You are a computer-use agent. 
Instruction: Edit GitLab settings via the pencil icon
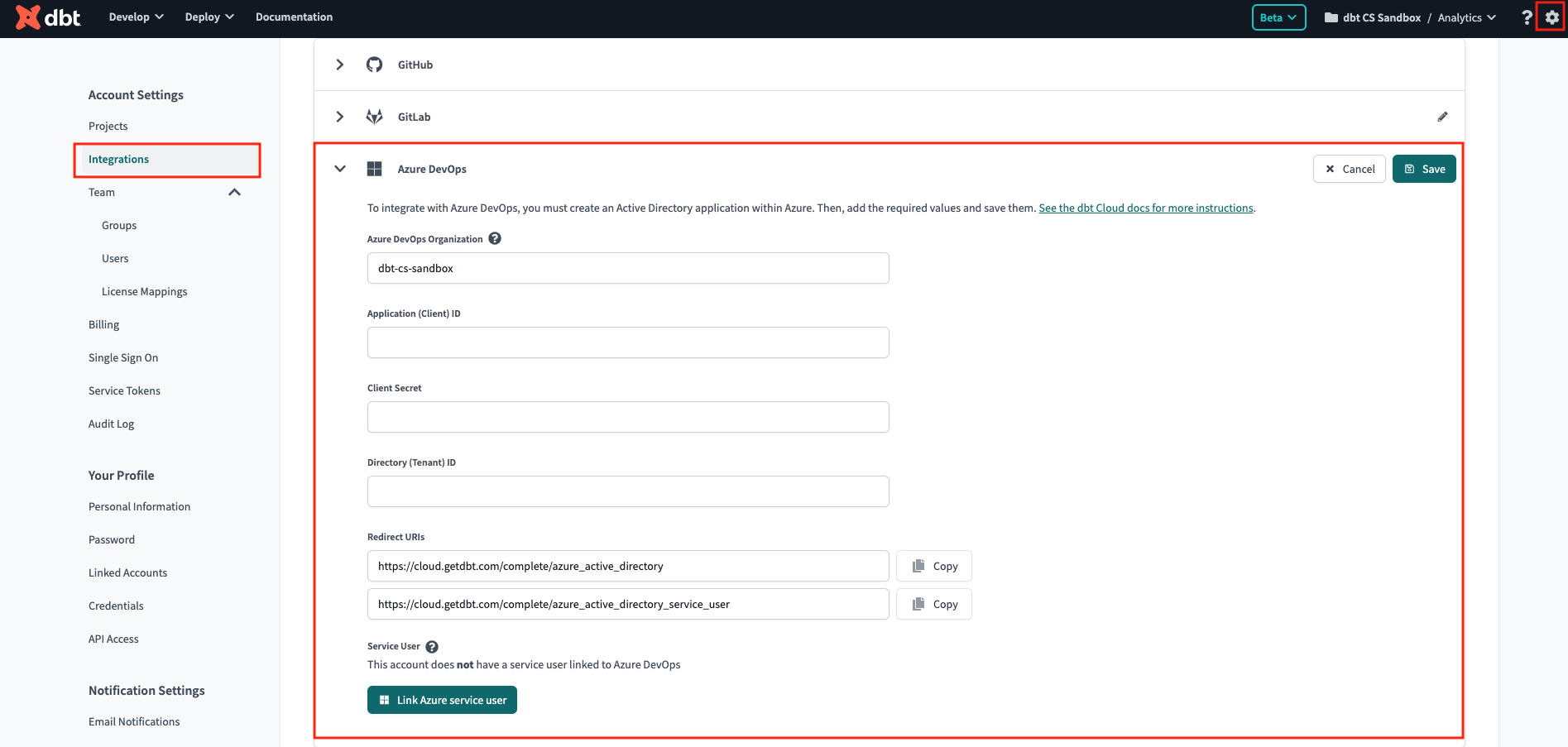point(1442,116)
